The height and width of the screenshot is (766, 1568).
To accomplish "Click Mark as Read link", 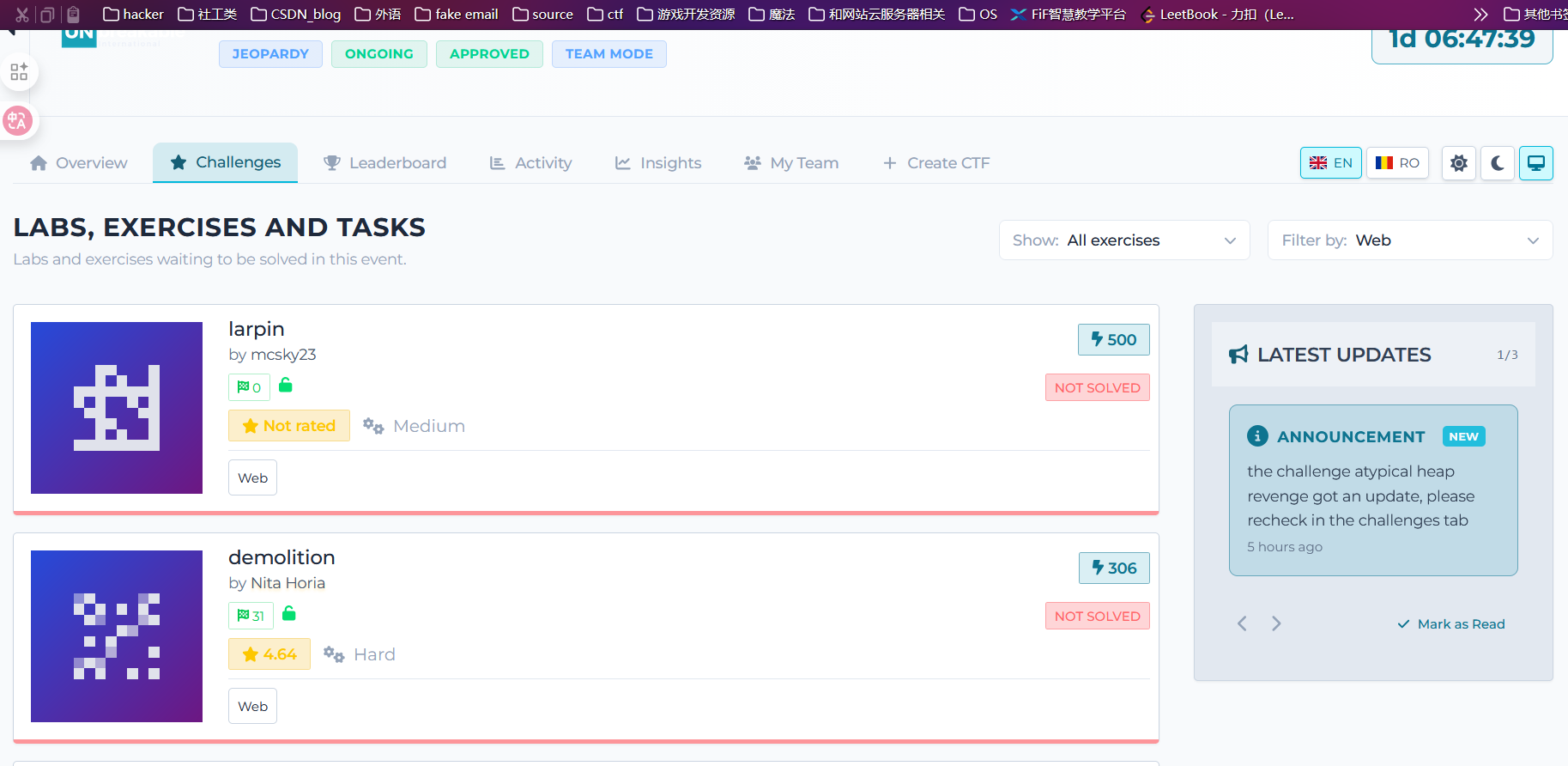I will [1451, 624].
